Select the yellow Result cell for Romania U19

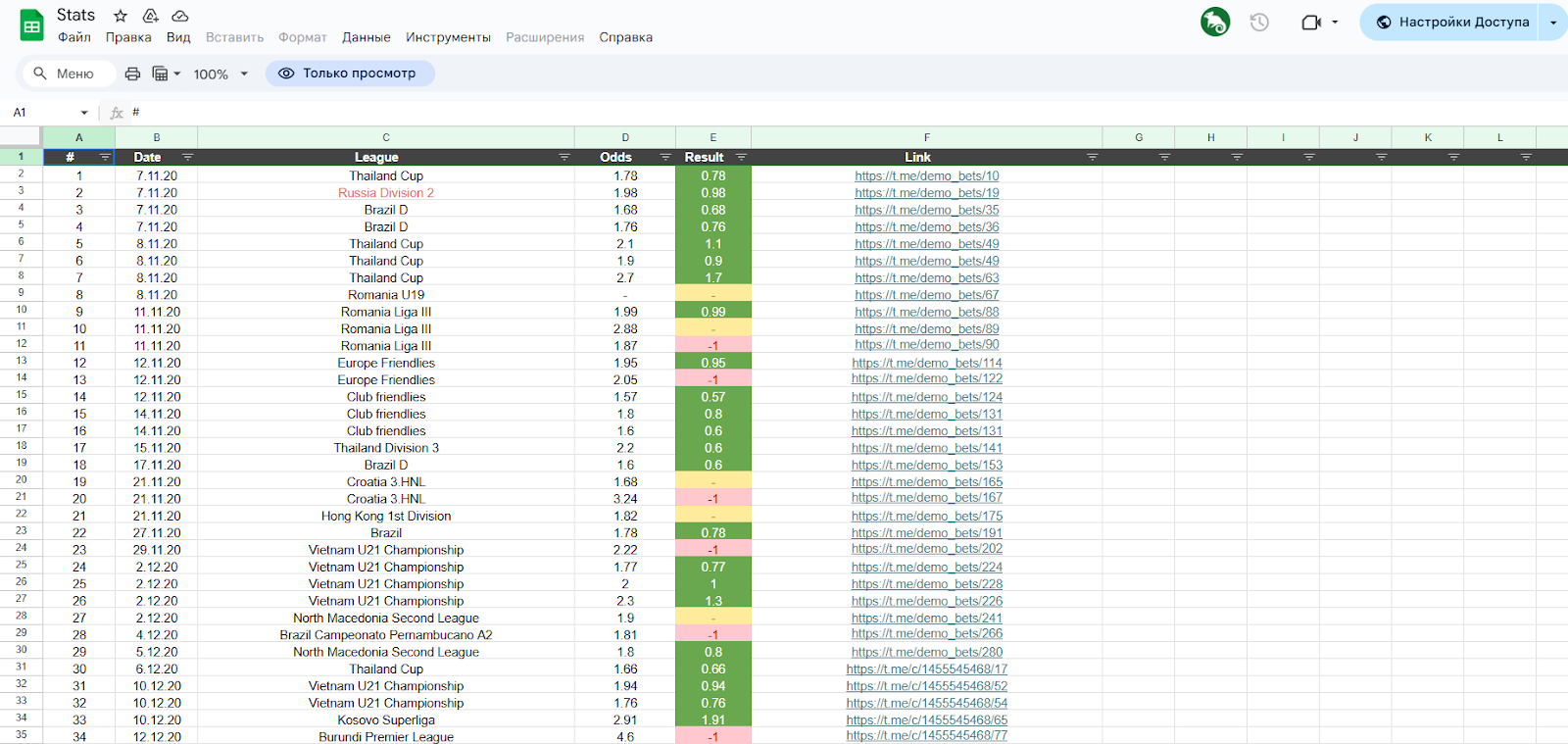point(713,295)
